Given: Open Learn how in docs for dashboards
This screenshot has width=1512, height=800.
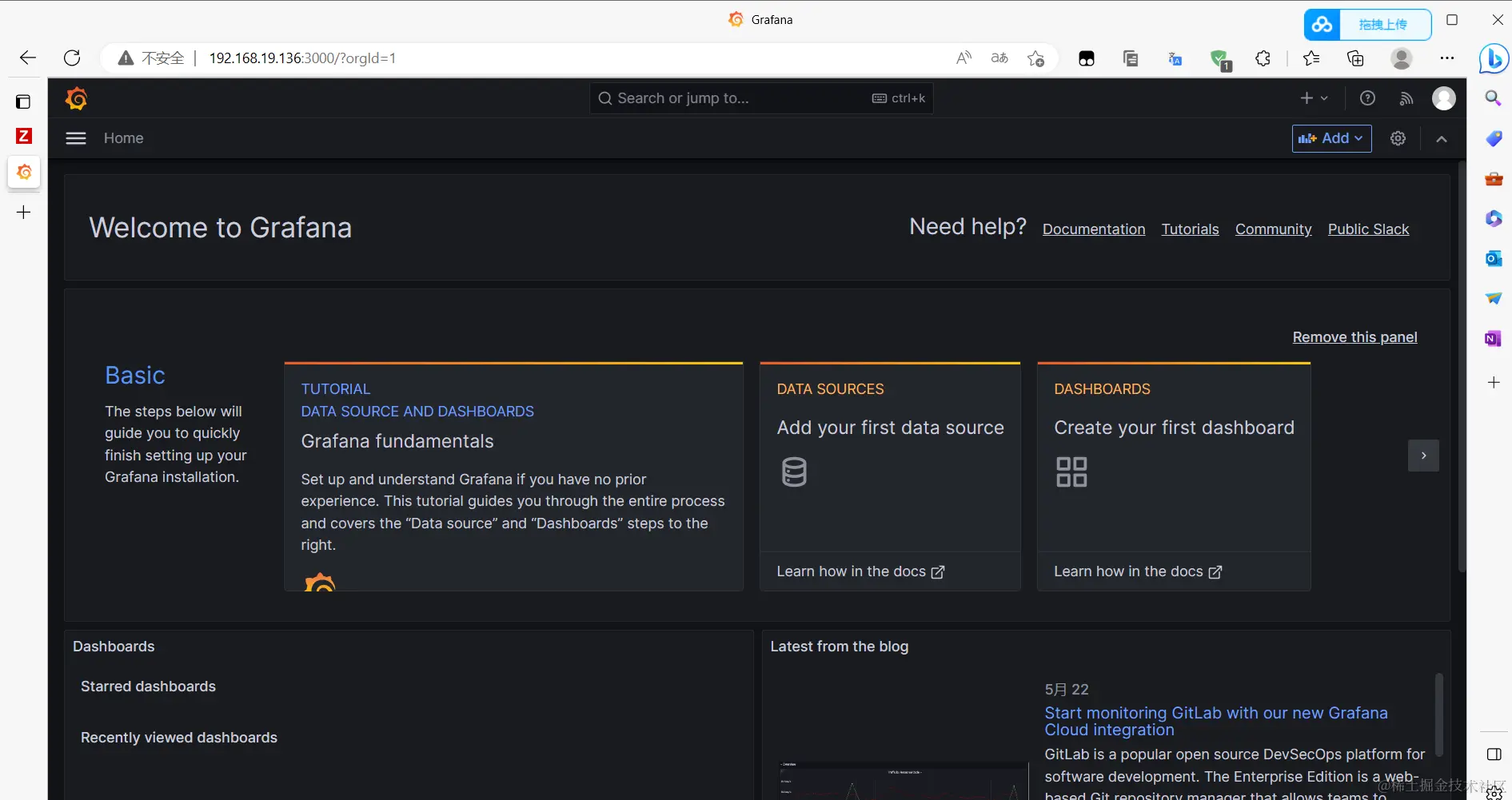Looking at the screenshot, I should 1138,571.
